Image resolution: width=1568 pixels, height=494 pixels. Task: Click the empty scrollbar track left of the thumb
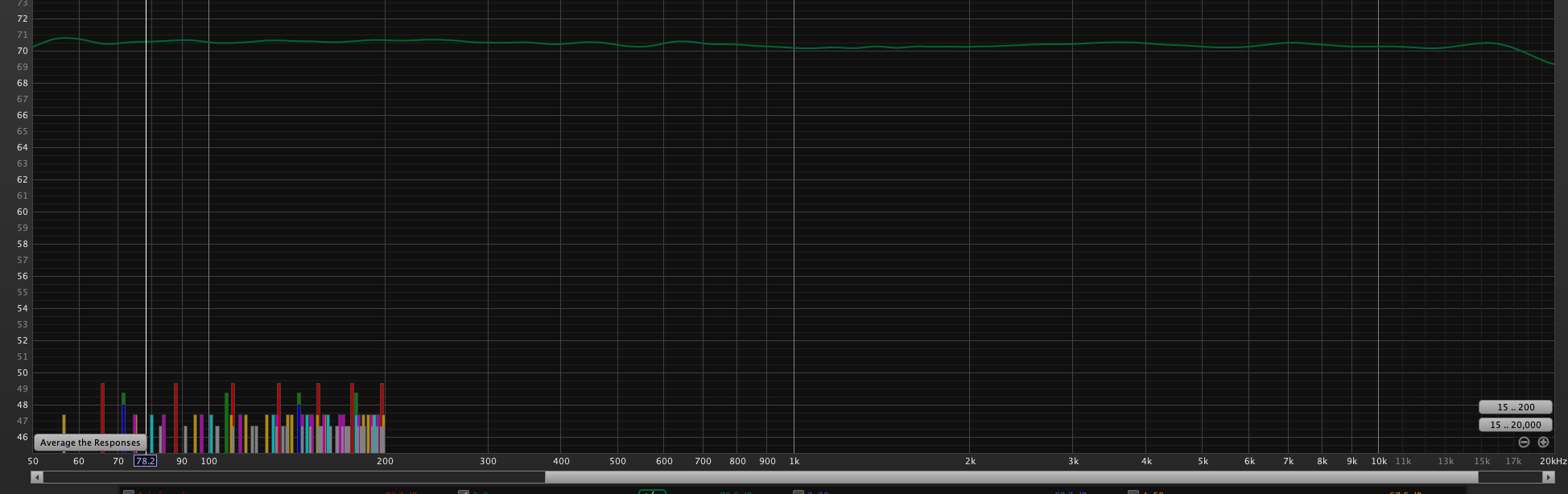pyautogui.click(x=294, y=477)
